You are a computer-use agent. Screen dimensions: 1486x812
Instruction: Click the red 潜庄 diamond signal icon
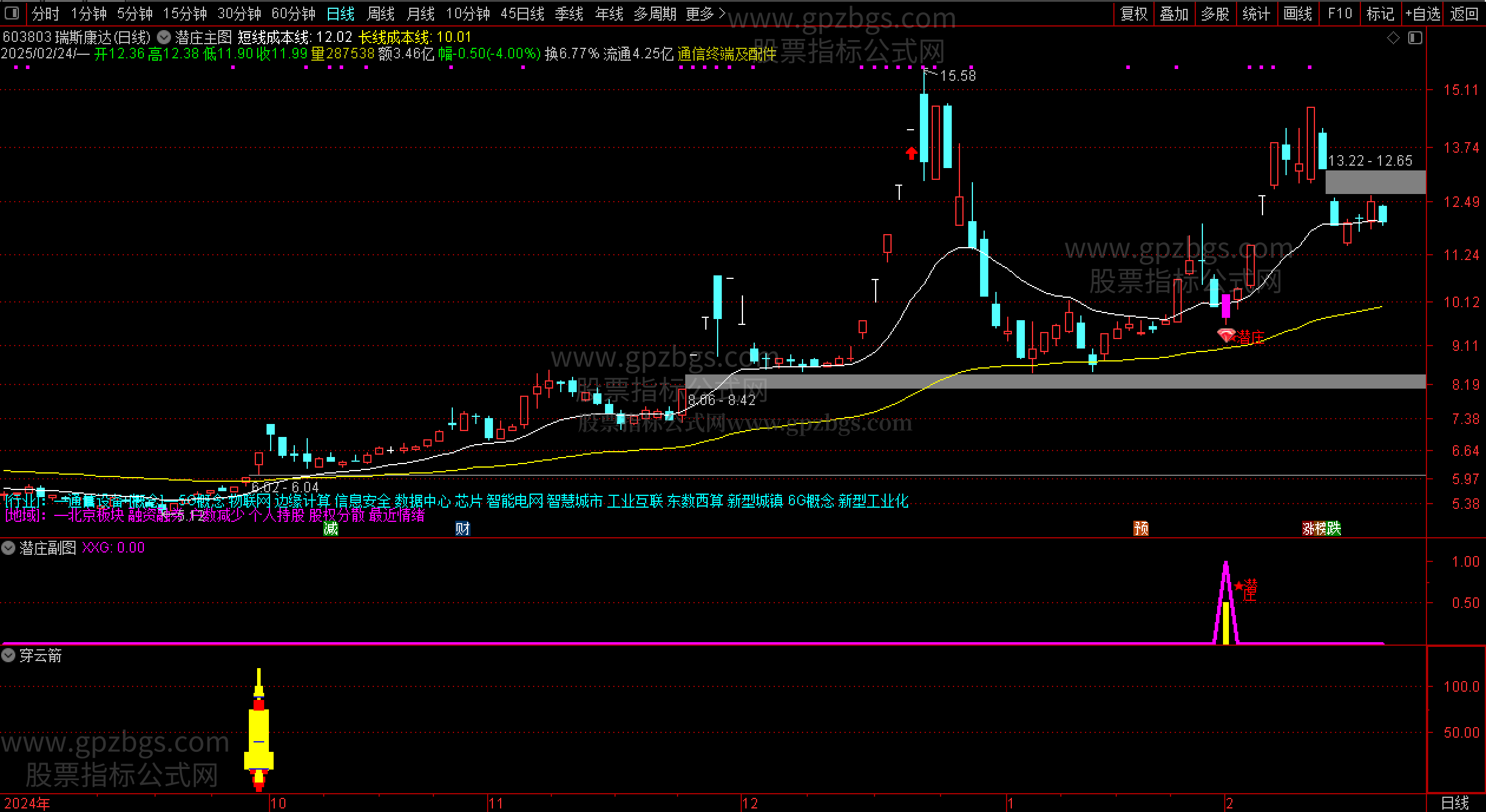coord(1227,336)
